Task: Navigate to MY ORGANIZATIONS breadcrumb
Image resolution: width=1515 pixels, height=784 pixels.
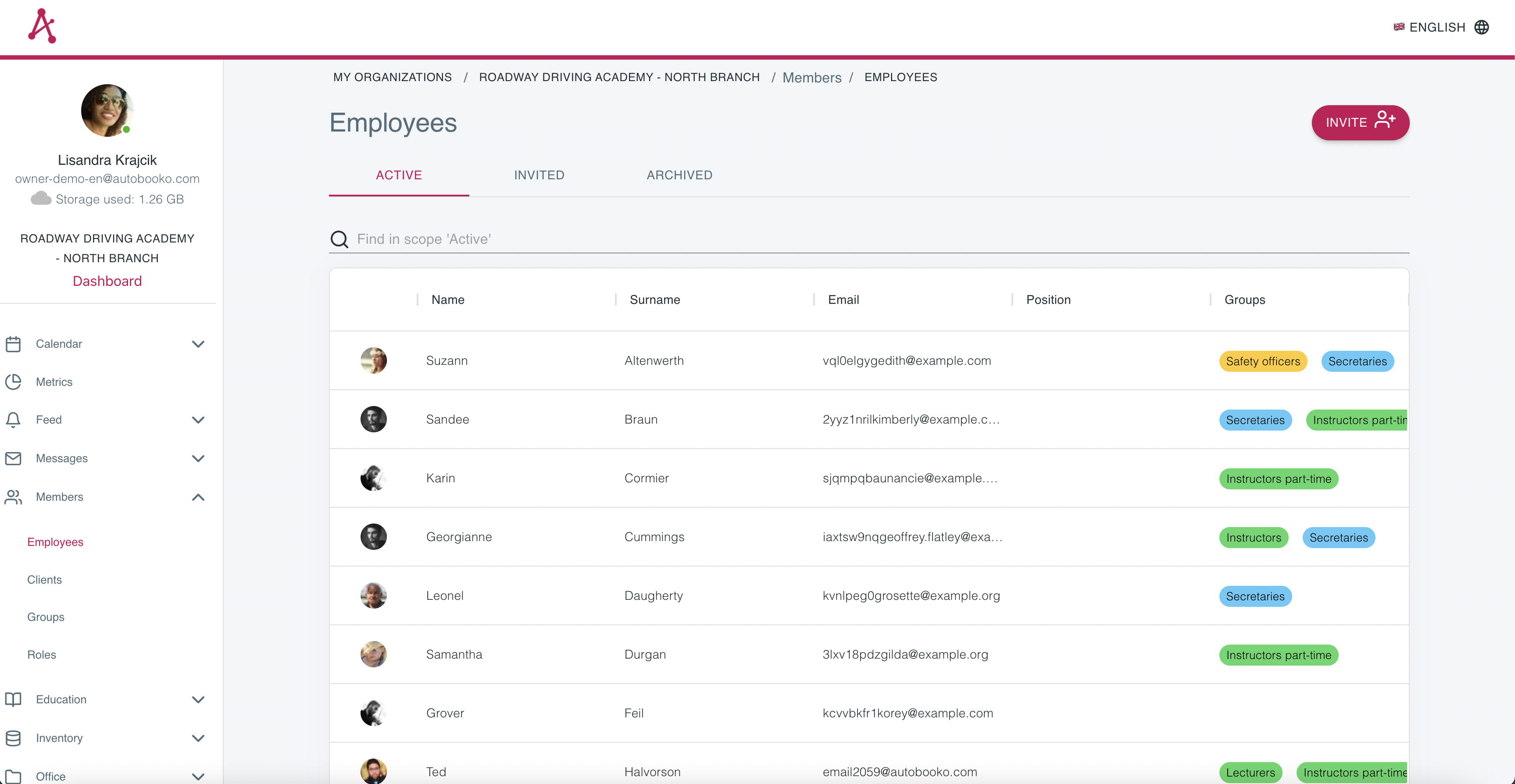Action: pyautogui.click(x=392, y=77)
